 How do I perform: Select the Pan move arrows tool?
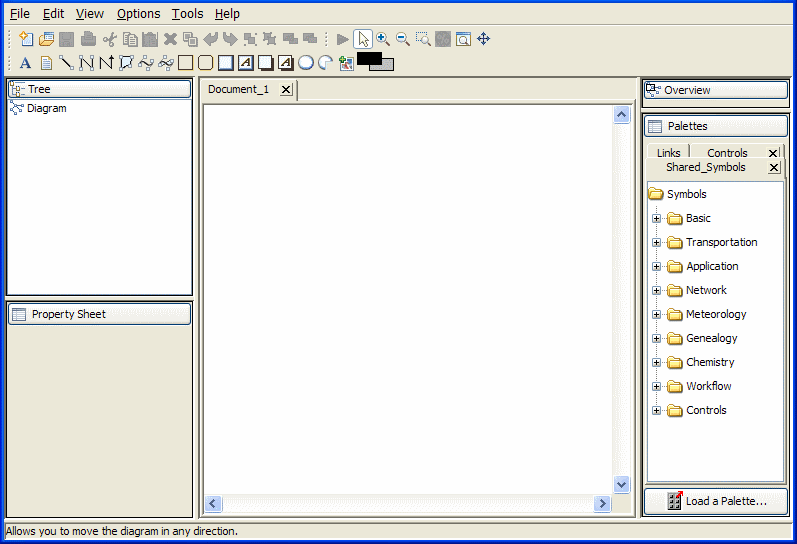(x=484, y=39)
